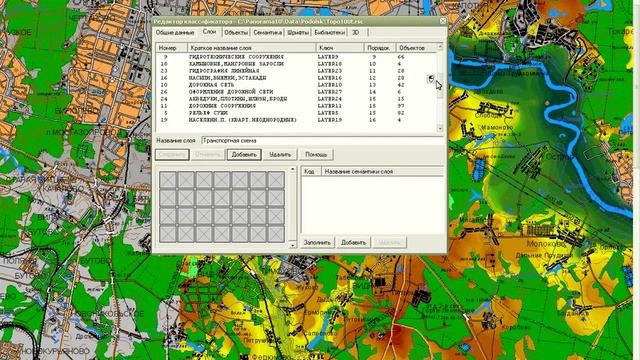Open help with the Помощь button
640x360 pixels.
(316, 155)
